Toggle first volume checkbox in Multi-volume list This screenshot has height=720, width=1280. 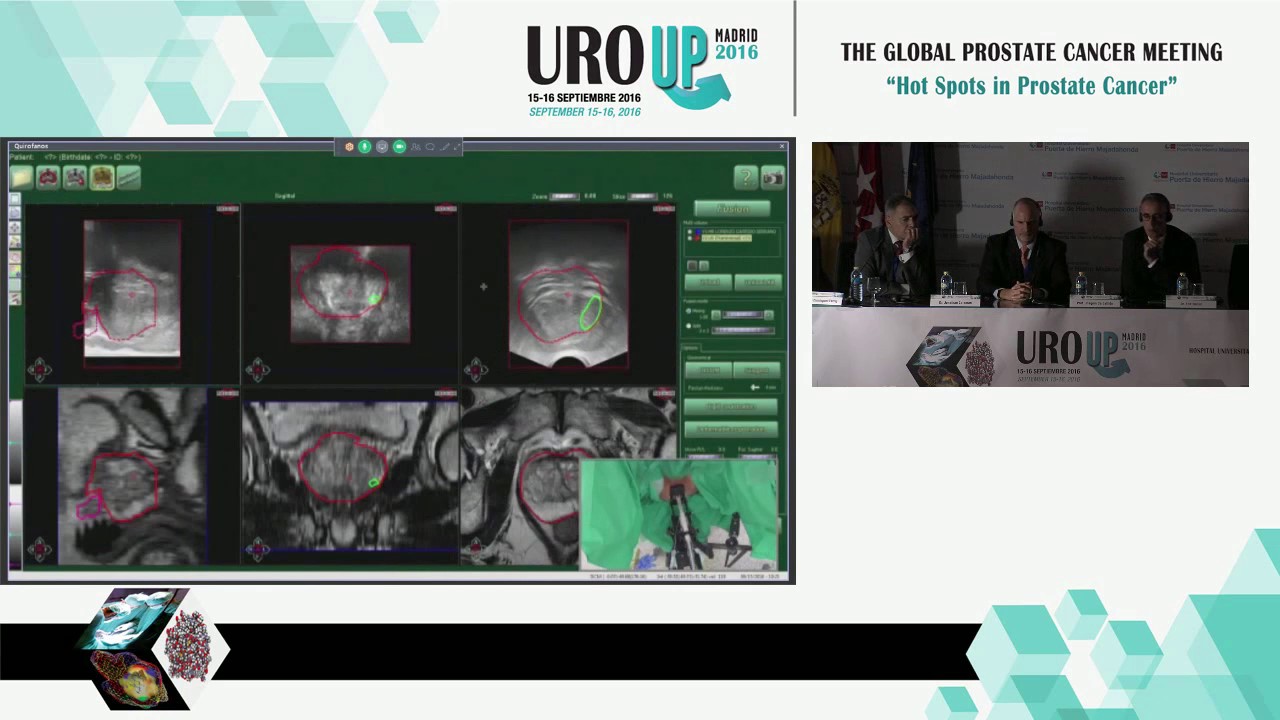(689, 231)
